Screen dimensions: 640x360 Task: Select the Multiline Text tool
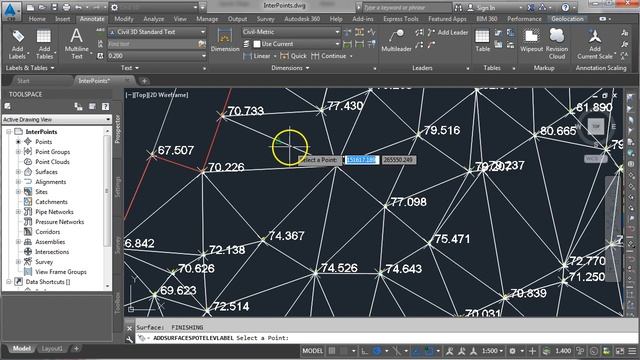(76, 44)
